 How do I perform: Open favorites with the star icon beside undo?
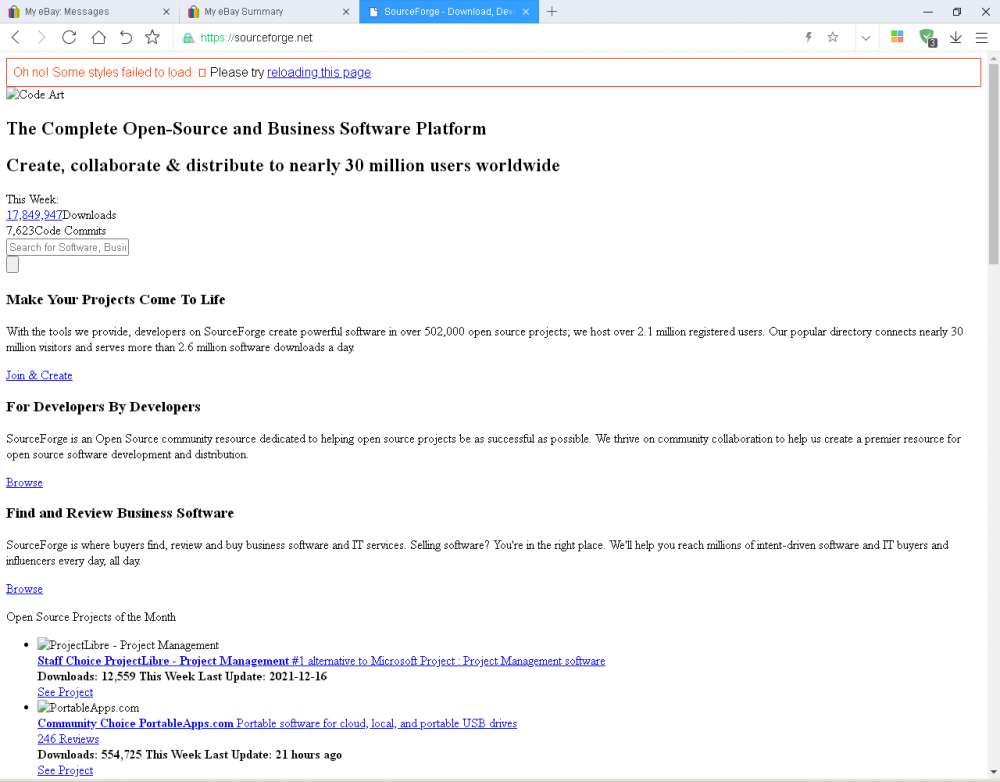point(152,37)
